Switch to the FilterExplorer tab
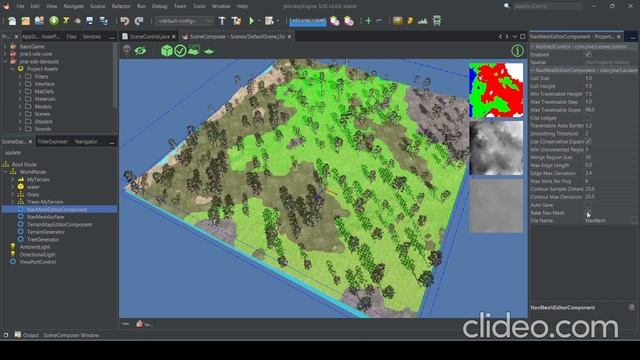This screenshot has height=360, width=640. tap(52, 142)
